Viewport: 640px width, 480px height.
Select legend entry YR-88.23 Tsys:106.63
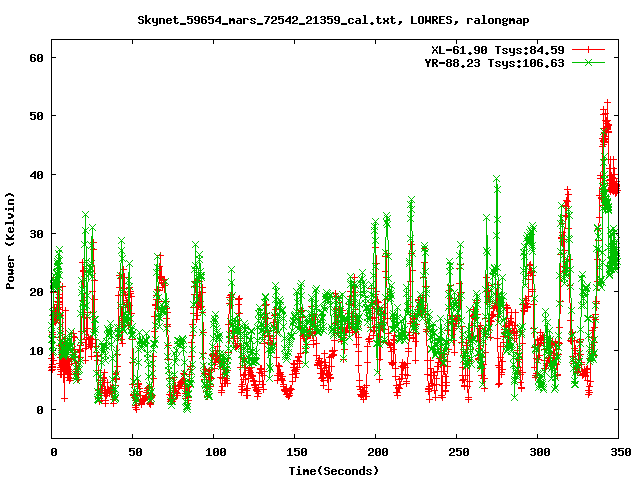[494, 63]
